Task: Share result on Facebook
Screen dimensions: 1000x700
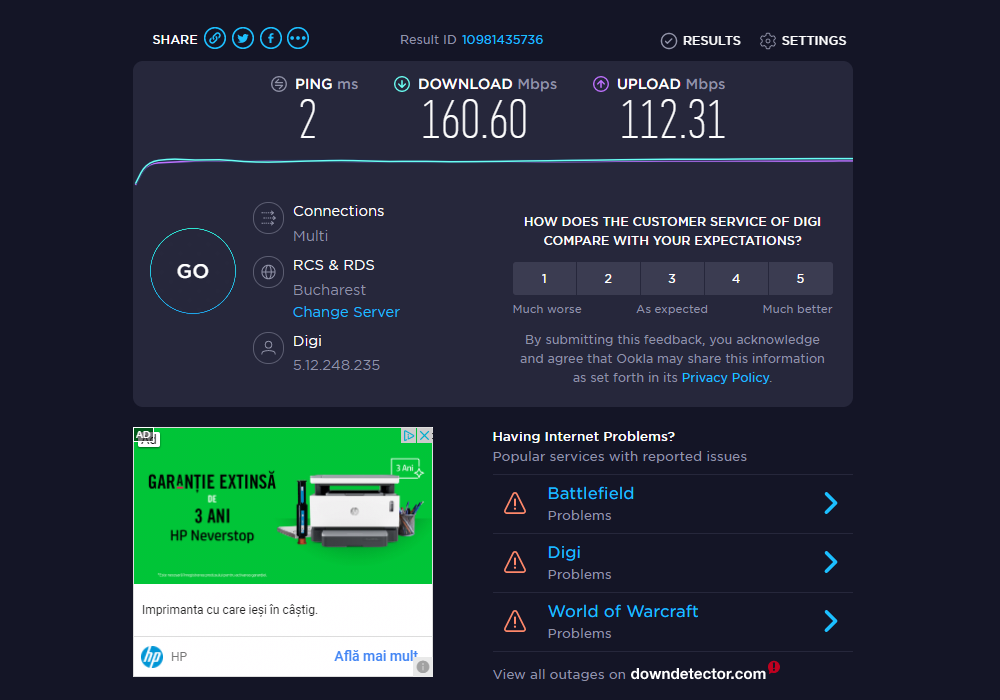Action: point(270,39)
